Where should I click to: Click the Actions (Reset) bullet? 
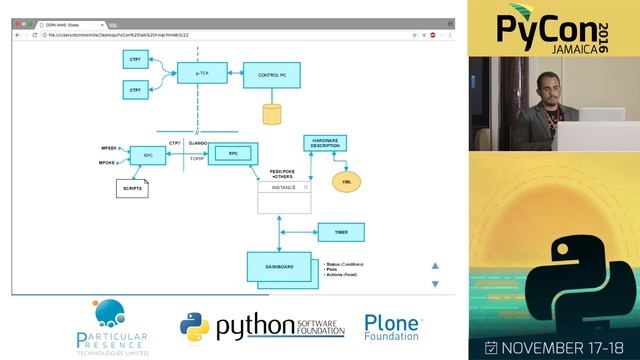[x=341, y=275]
